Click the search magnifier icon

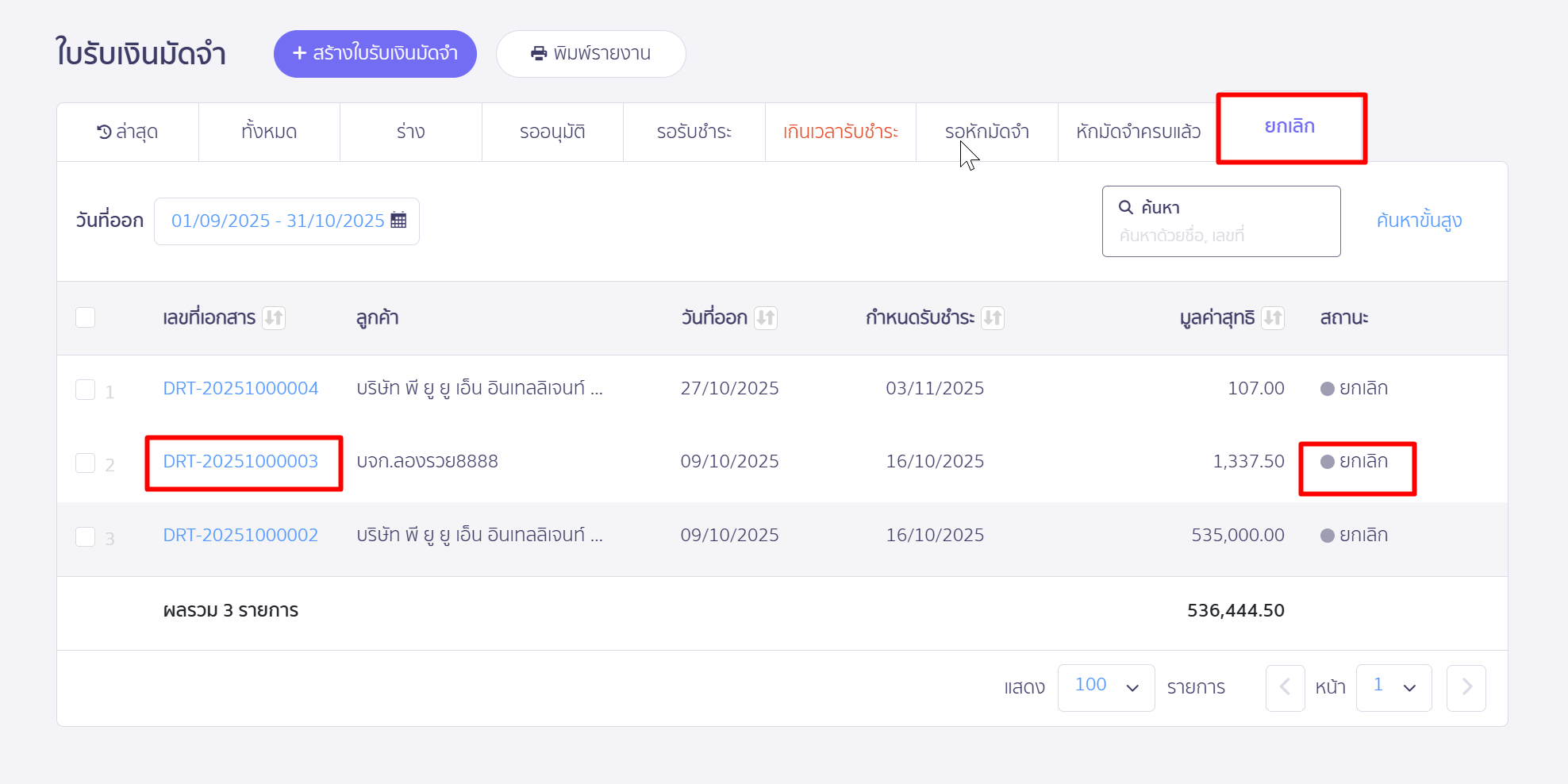pos(1125,208)
